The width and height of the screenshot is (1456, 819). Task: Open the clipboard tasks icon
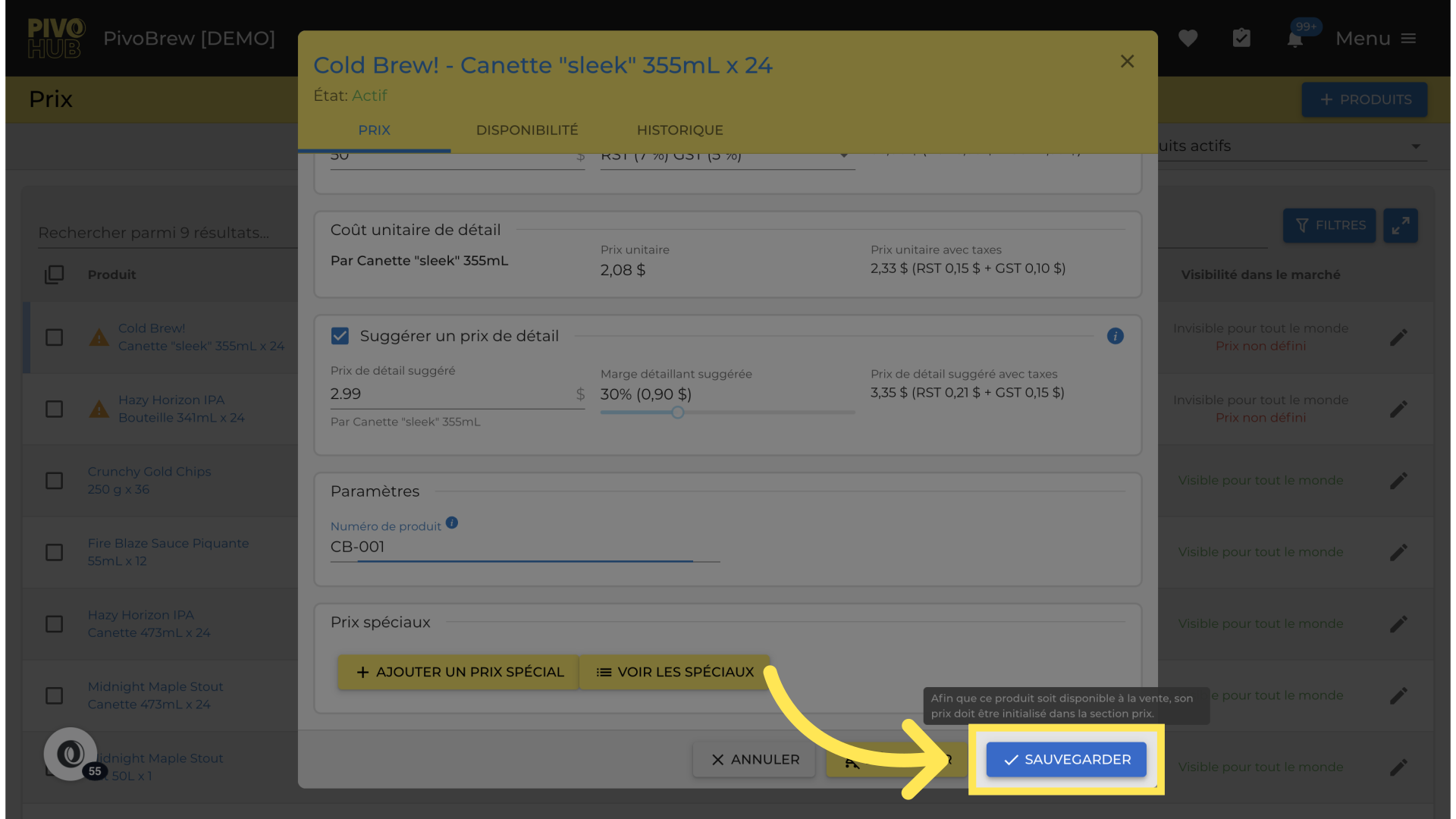point(1241,38)
